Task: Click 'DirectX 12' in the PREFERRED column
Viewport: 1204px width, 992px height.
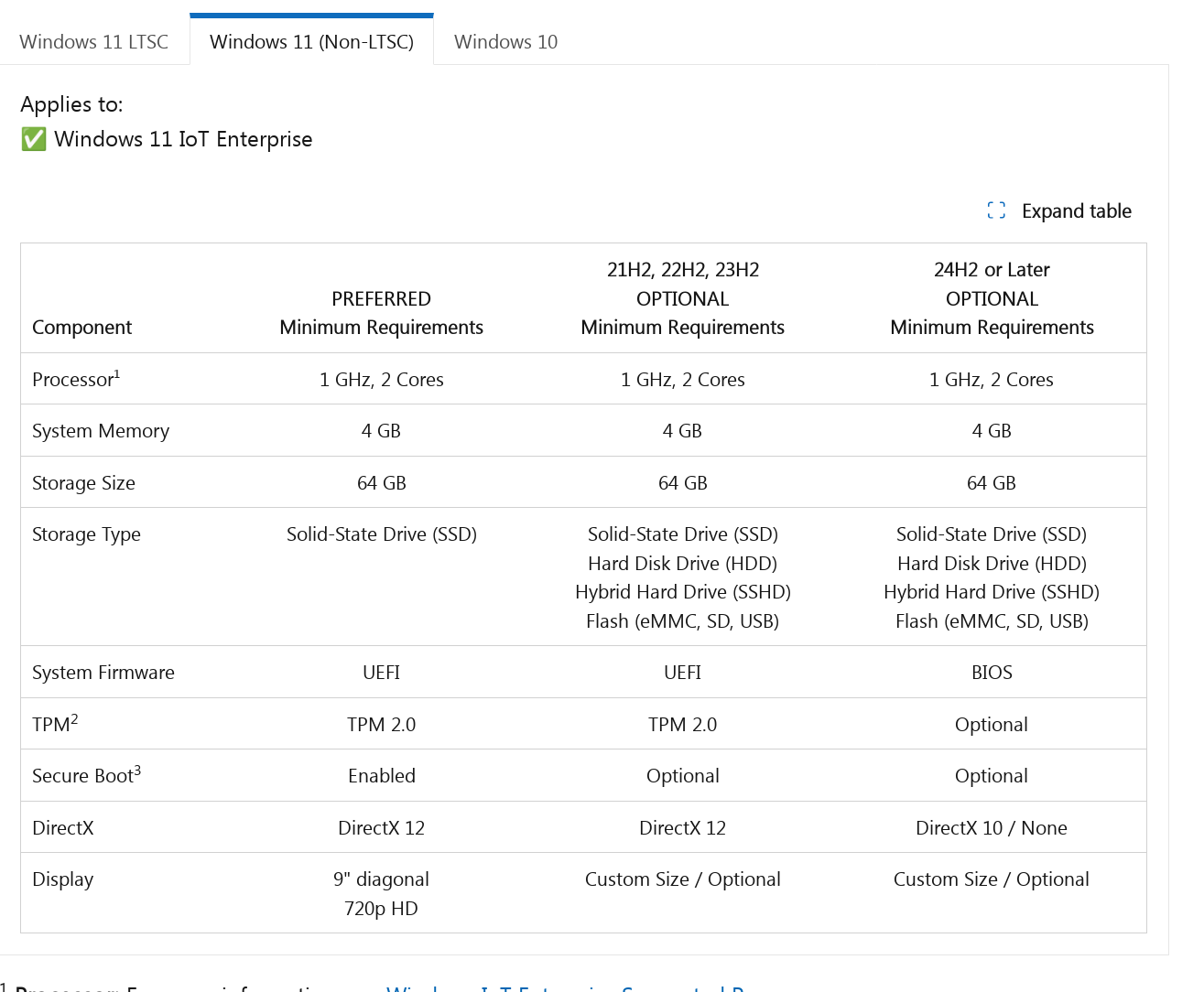Action: [x=381, y=828]
